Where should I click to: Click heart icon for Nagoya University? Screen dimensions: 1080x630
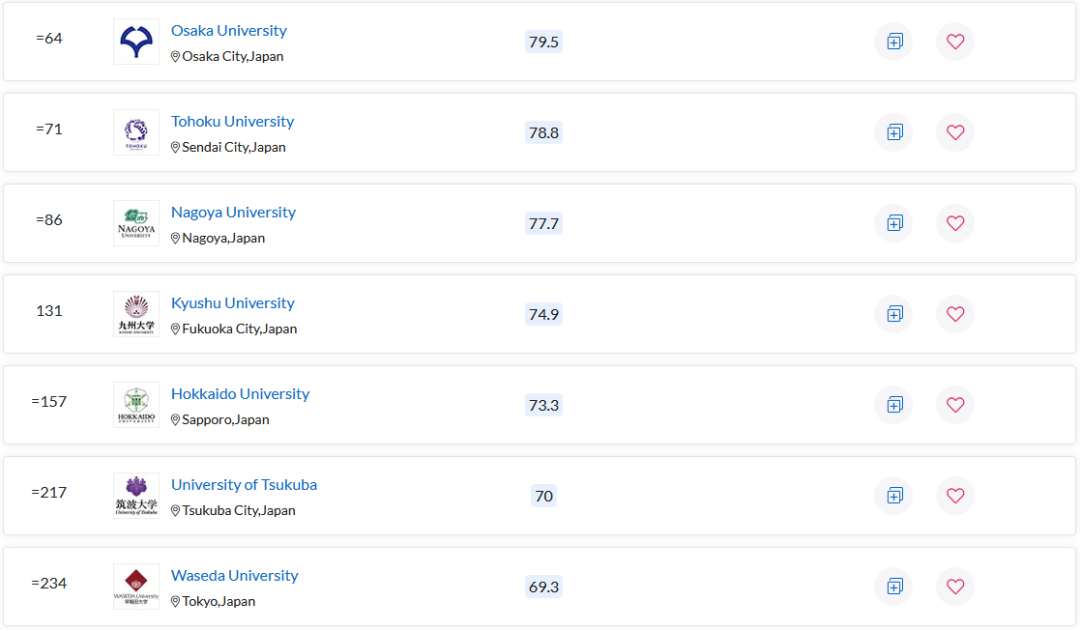(955, 223)
